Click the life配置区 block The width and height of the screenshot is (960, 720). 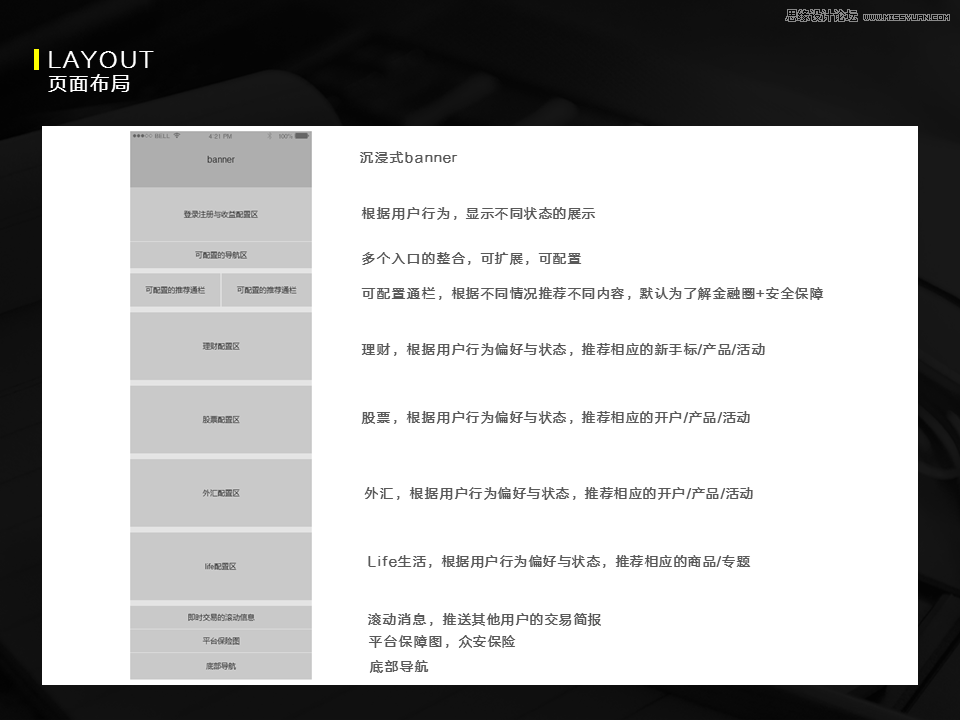point(220,566)
